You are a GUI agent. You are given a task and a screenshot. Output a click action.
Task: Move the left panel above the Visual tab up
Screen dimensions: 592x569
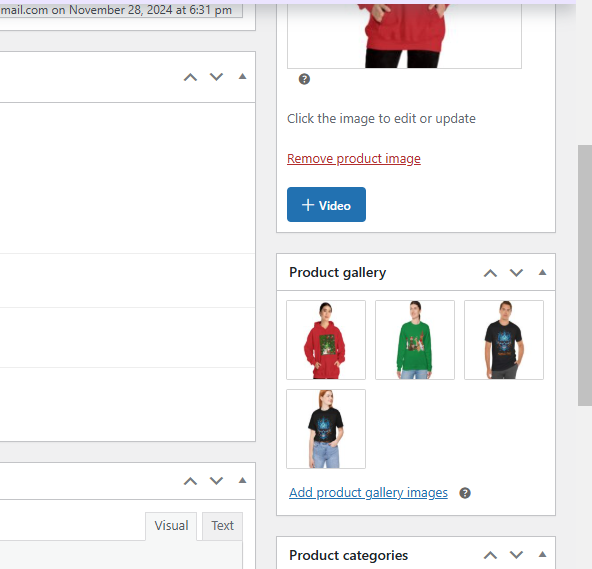click(190, 481)
